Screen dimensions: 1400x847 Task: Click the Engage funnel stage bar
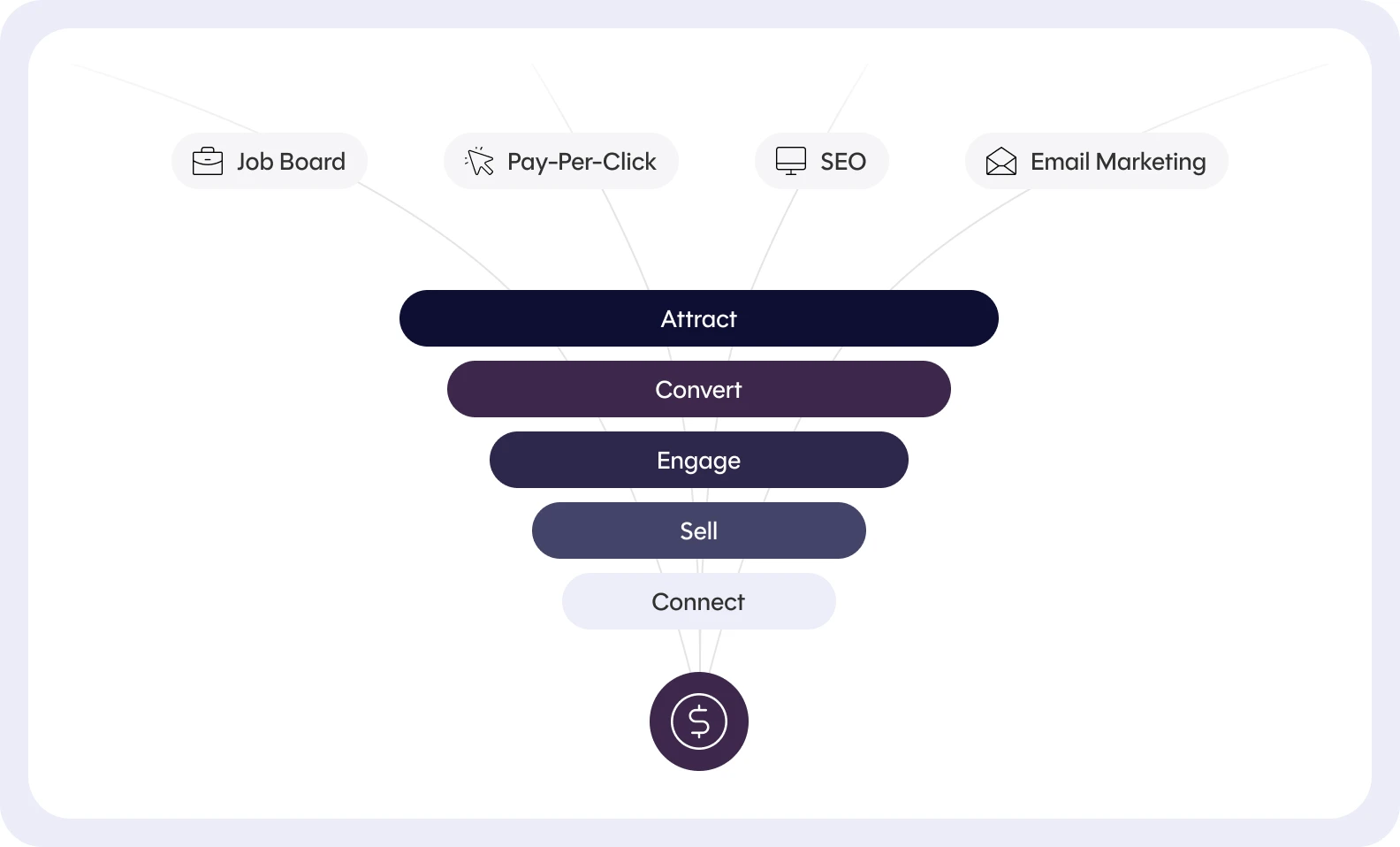pyautogui.click(x=699, y=460)
